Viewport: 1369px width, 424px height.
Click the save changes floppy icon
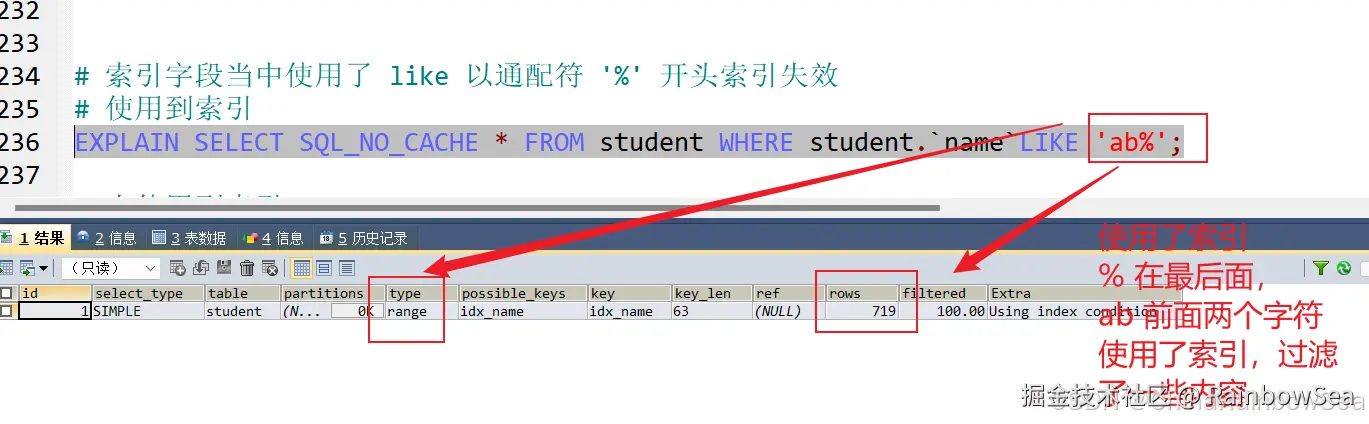224,268
